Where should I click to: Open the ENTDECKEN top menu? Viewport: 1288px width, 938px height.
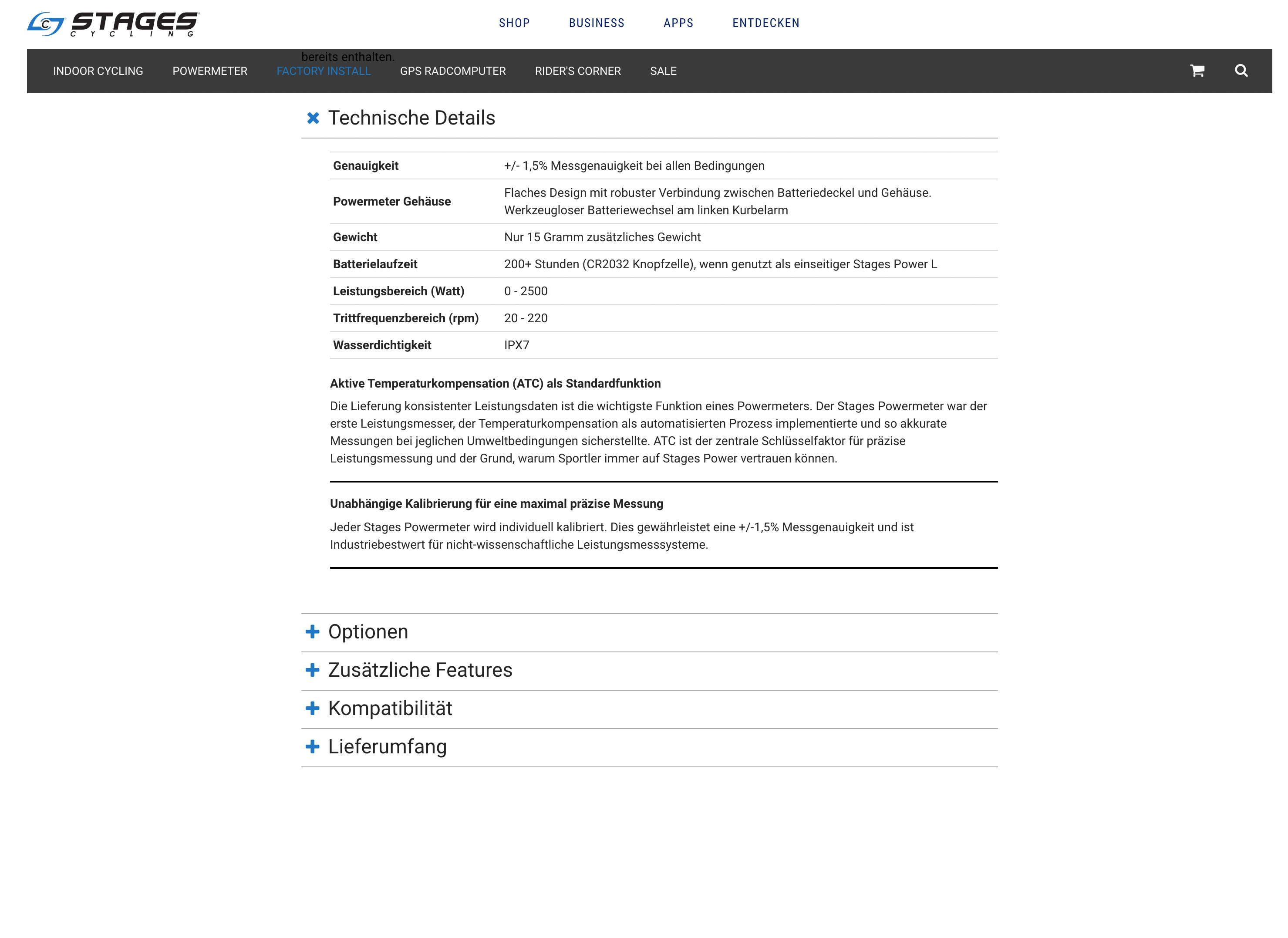pos(765,23)
